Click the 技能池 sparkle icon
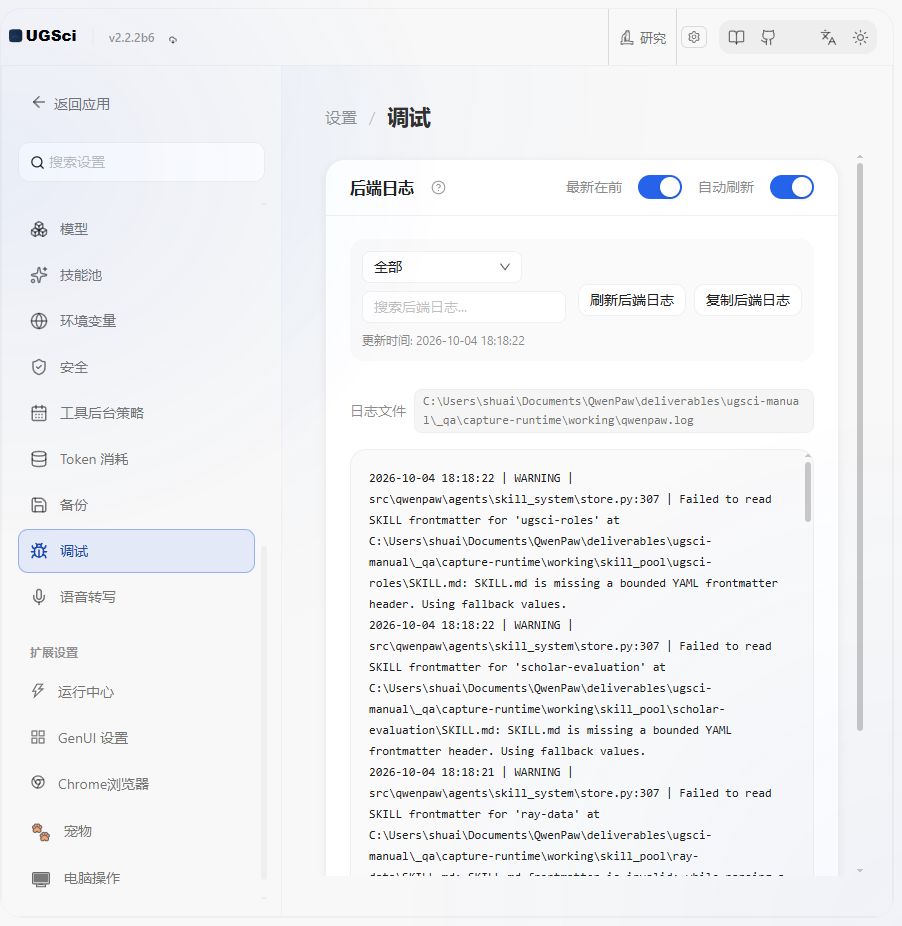 coord(39,275)
